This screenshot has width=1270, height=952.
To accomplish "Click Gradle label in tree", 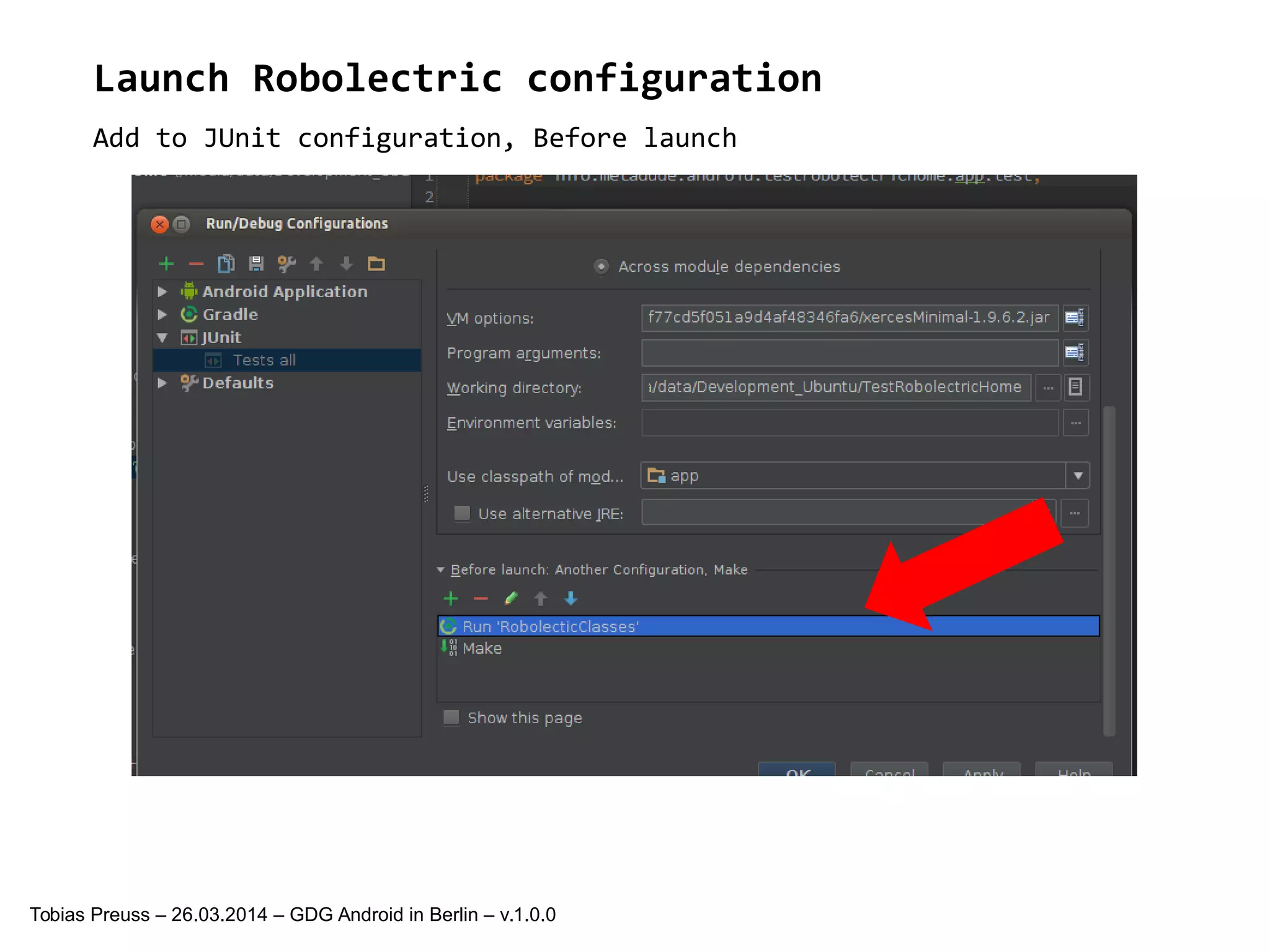I will pos(230,314).
